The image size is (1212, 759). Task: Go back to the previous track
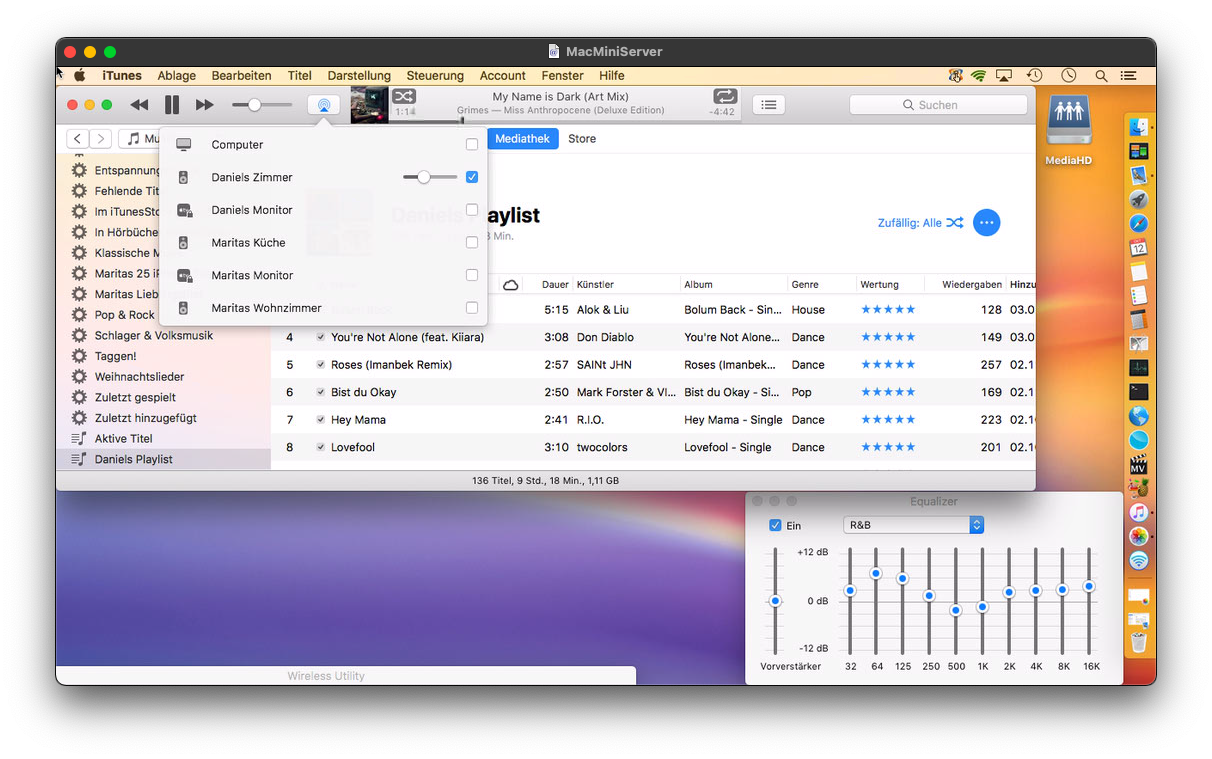tap(139, 105)
